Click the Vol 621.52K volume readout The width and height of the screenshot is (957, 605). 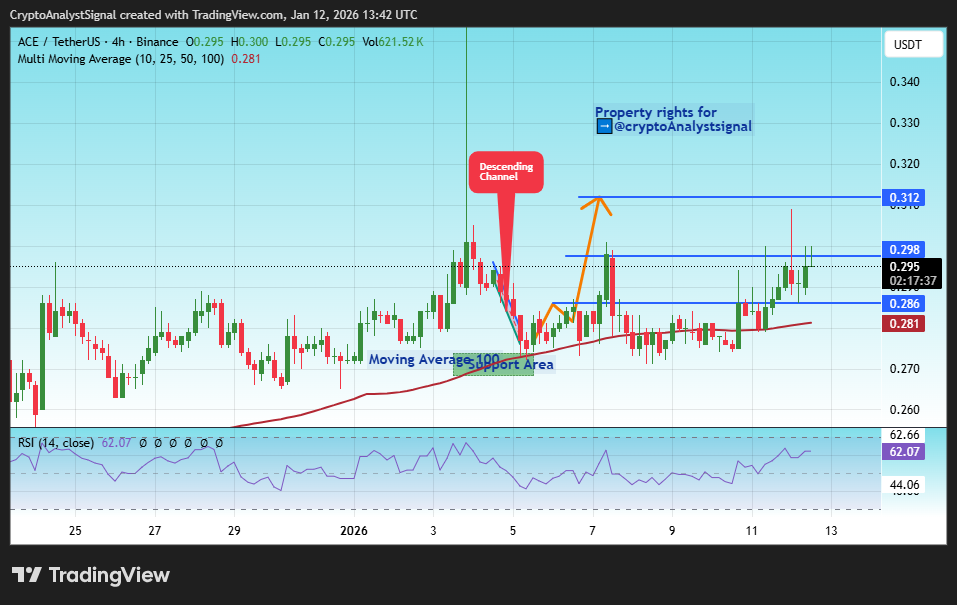(392, 42)
